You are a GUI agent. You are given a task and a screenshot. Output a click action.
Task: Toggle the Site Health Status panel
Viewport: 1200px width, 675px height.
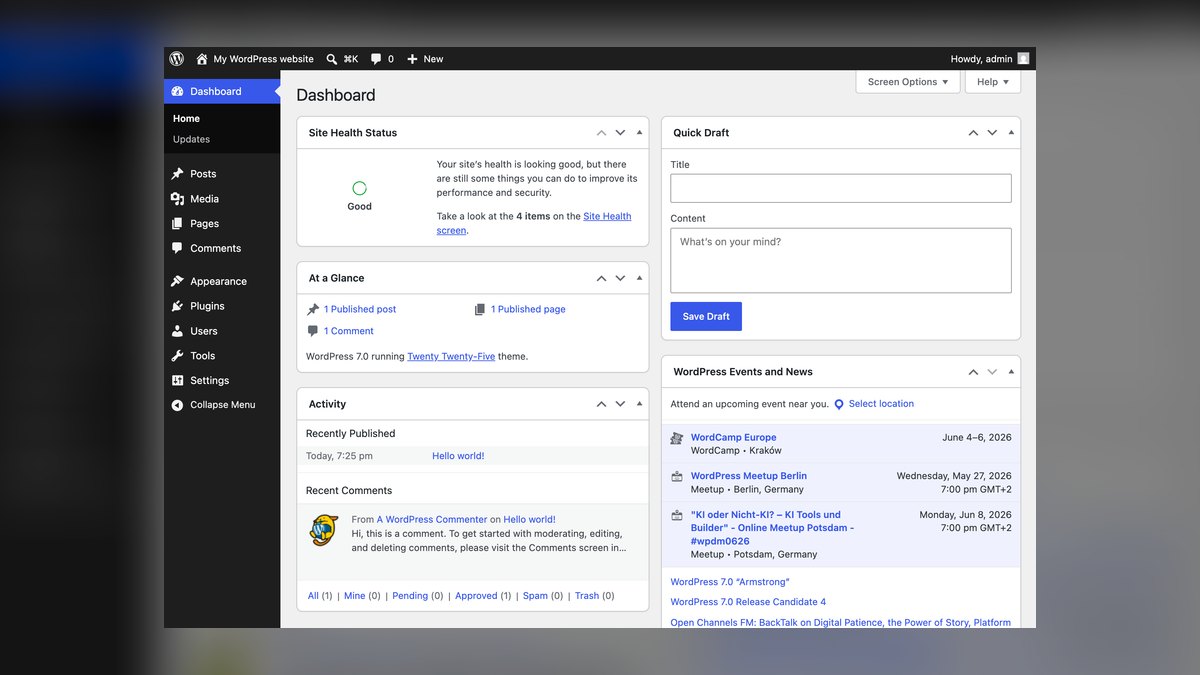click(x=639, y=133)
